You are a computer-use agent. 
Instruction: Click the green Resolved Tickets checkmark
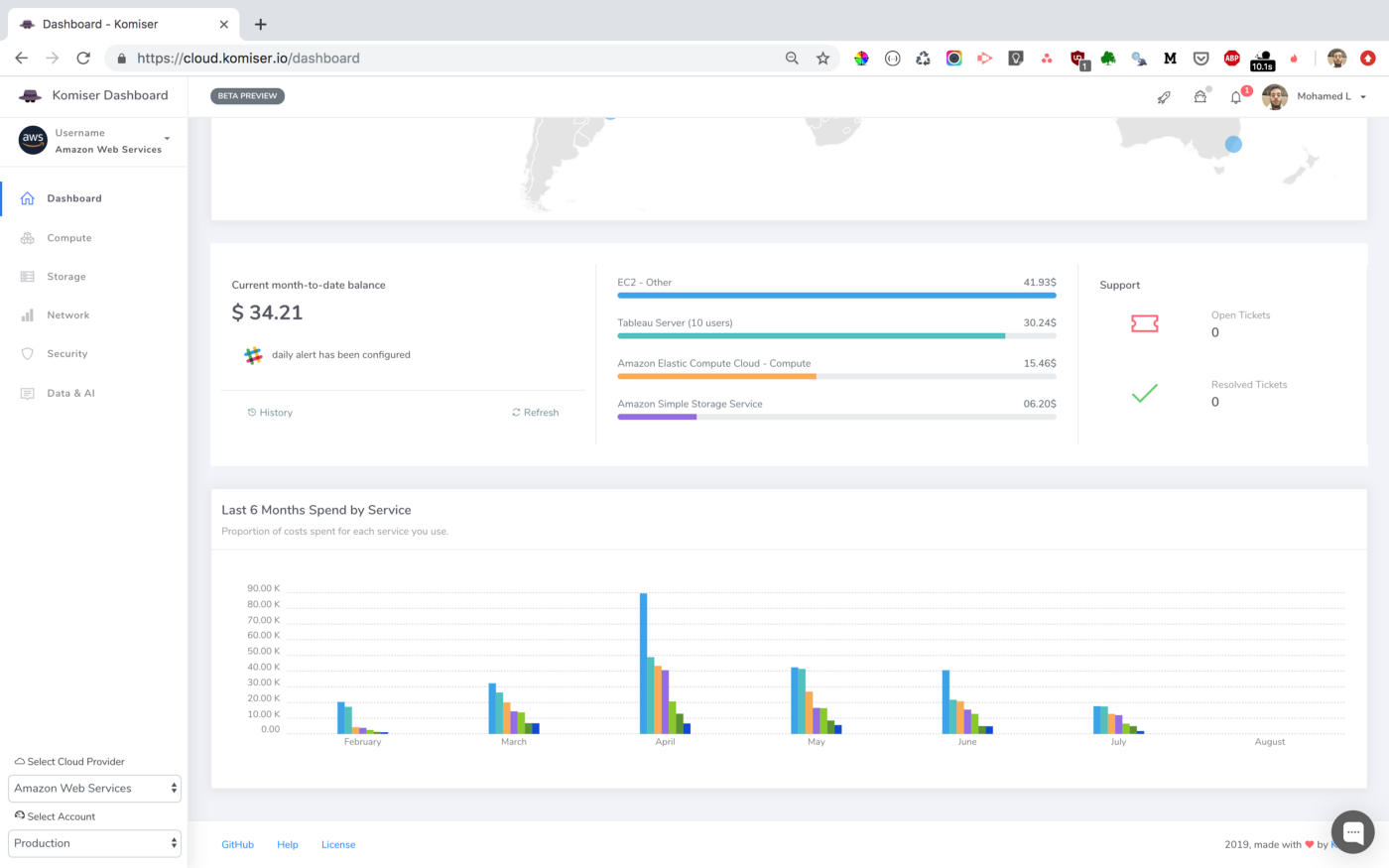(x=1145, y=394)
